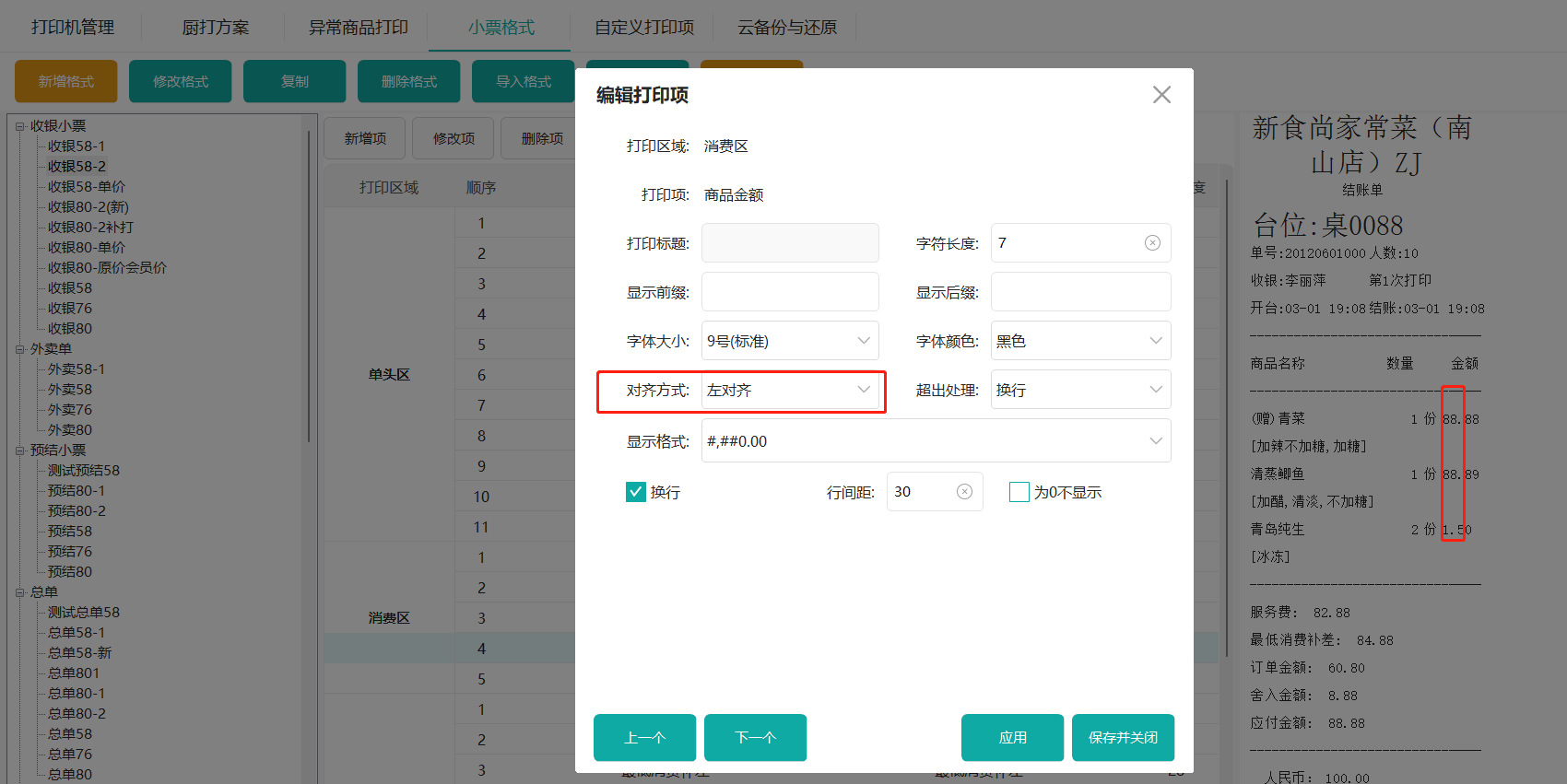Click the 修改格式 button
The image size is (1567, 784).
(181, 81)
